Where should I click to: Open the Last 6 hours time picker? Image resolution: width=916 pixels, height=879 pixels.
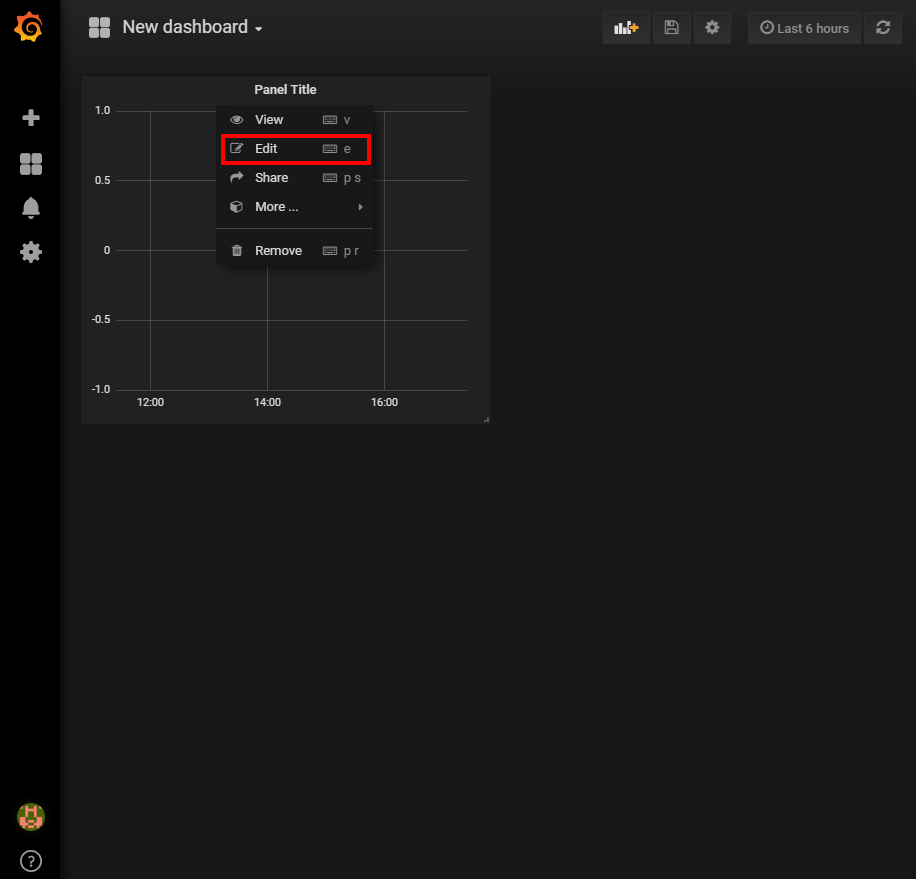pos(803,27)
